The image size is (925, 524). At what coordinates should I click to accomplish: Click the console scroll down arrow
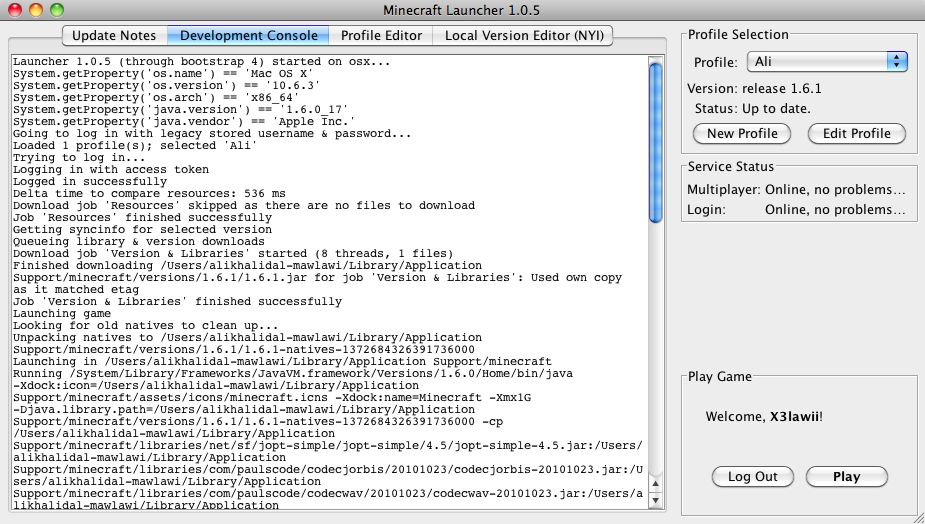coord(655,500)
